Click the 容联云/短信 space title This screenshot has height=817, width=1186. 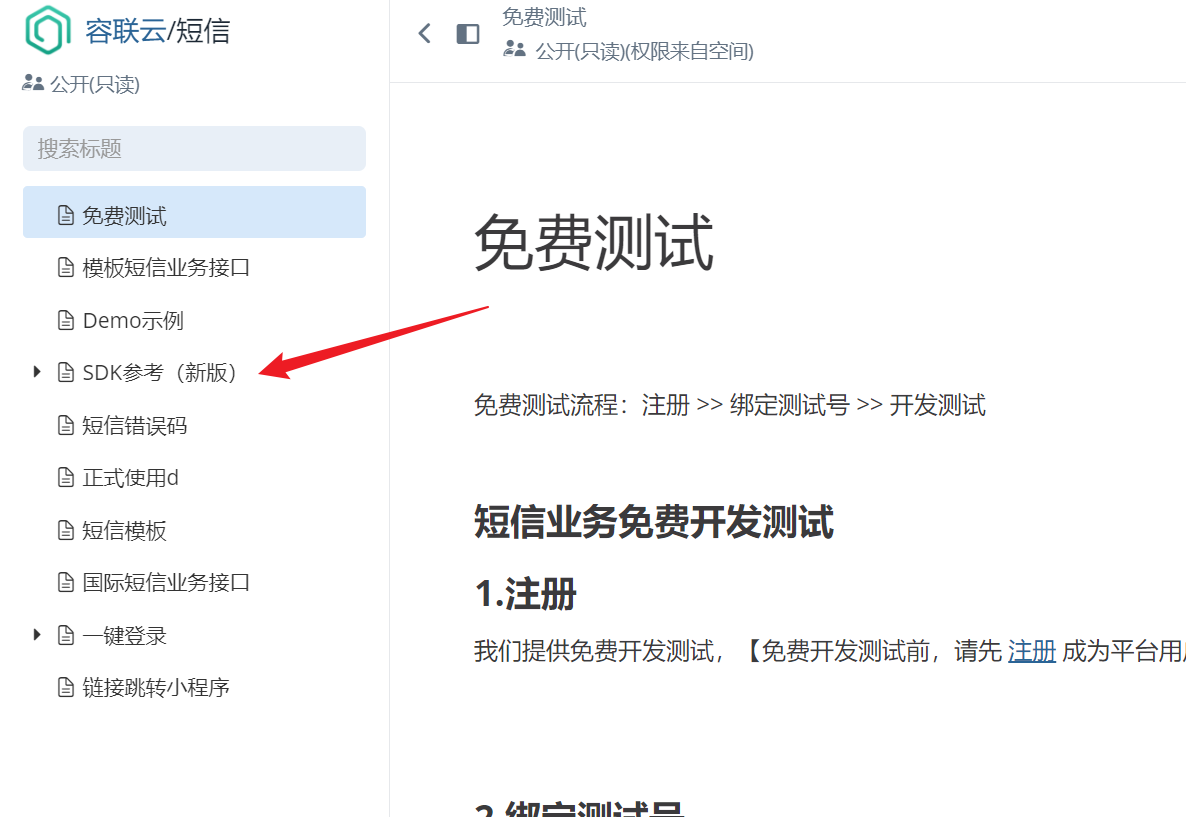(157, 31)
